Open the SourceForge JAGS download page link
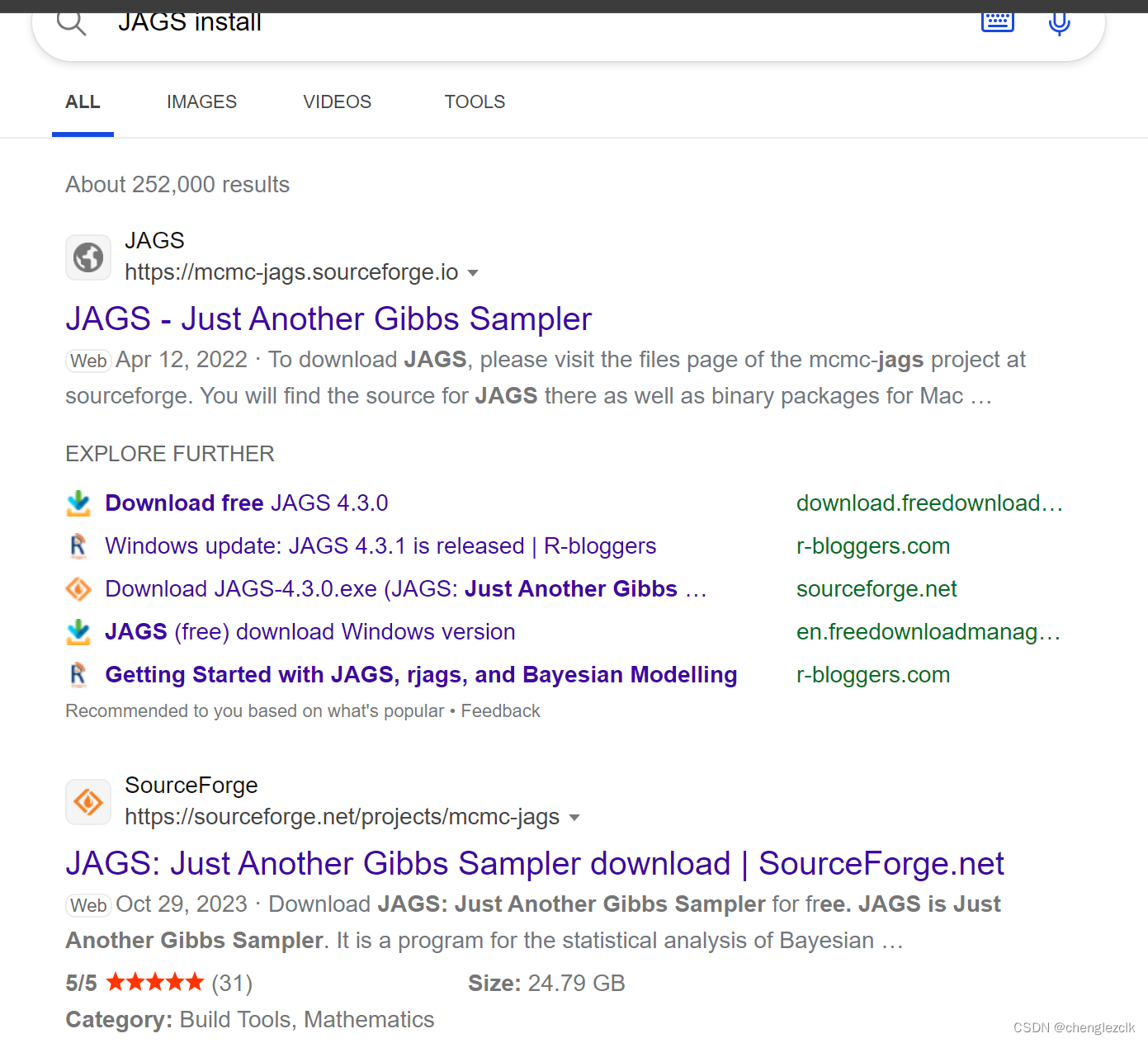 pos(535,863)
